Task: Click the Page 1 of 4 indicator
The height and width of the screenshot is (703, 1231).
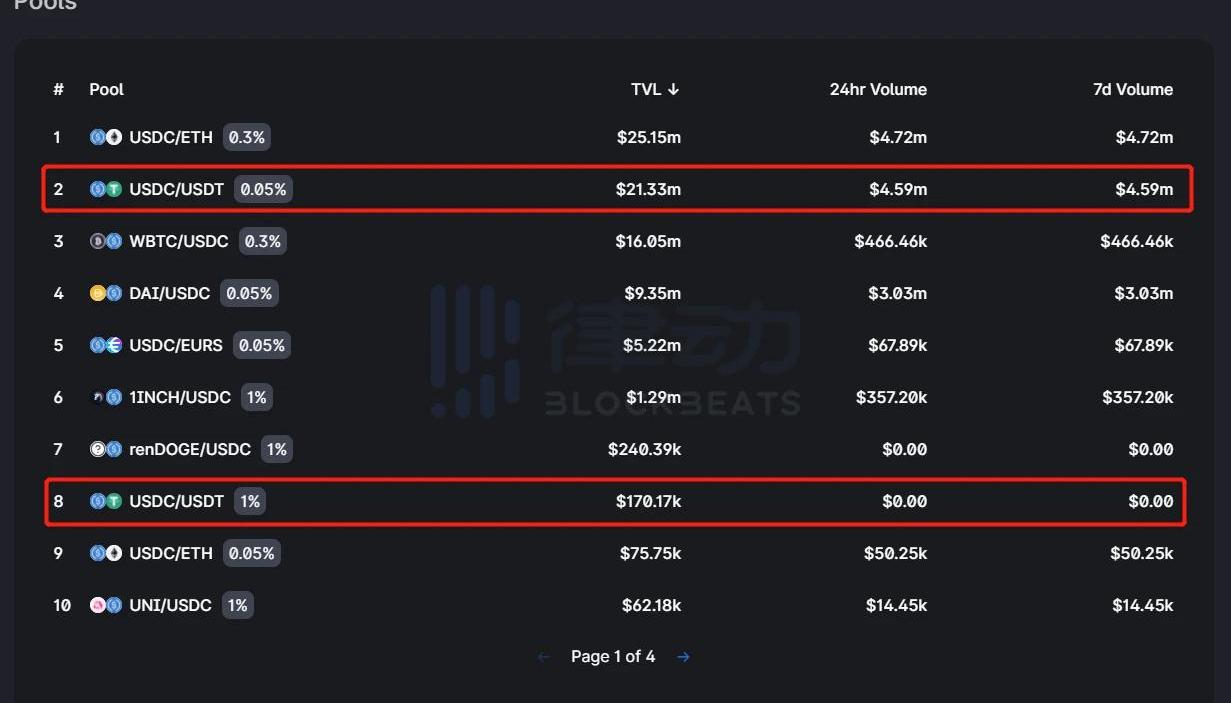Action: click(x=613, y=657)
